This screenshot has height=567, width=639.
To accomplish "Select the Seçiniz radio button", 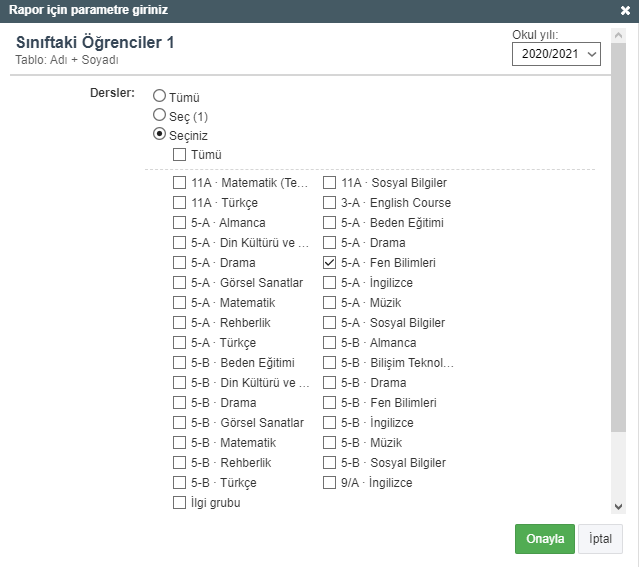I will (160, 134).
